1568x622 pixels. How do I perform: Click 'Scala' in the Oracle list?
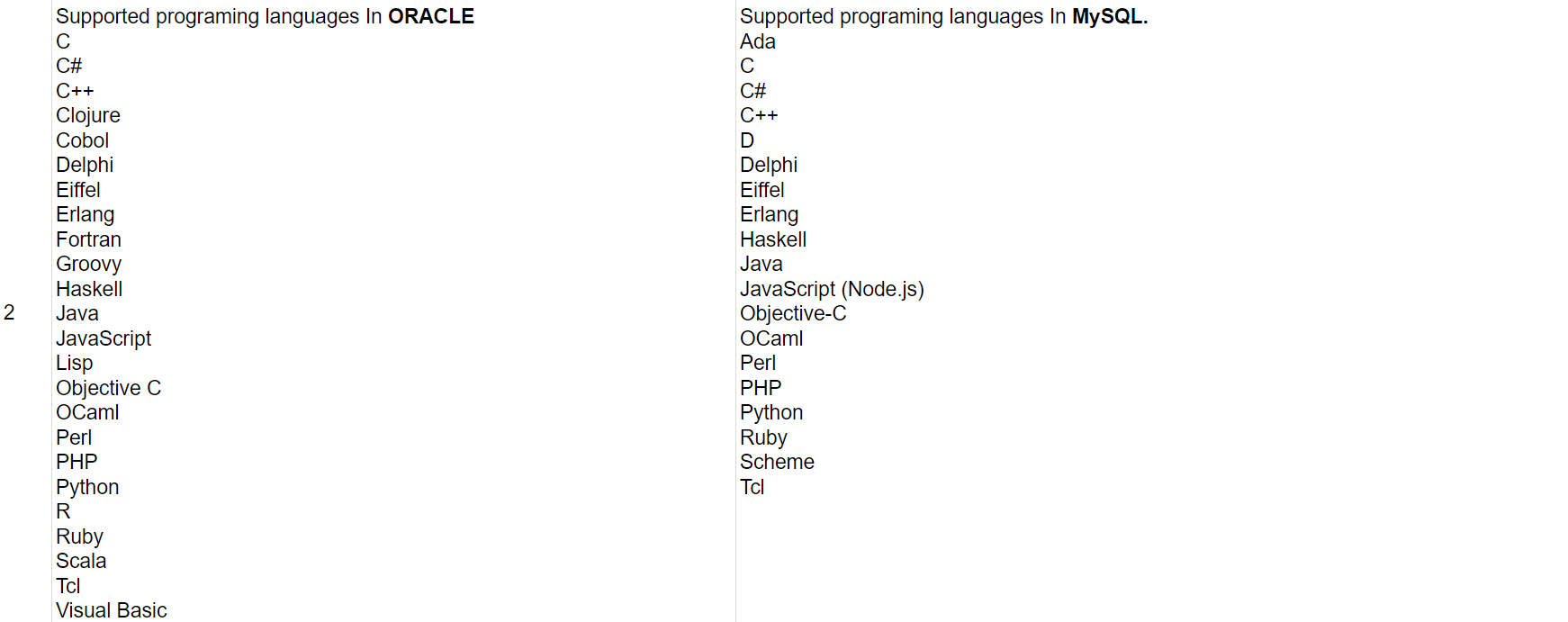tap(81, 561)
